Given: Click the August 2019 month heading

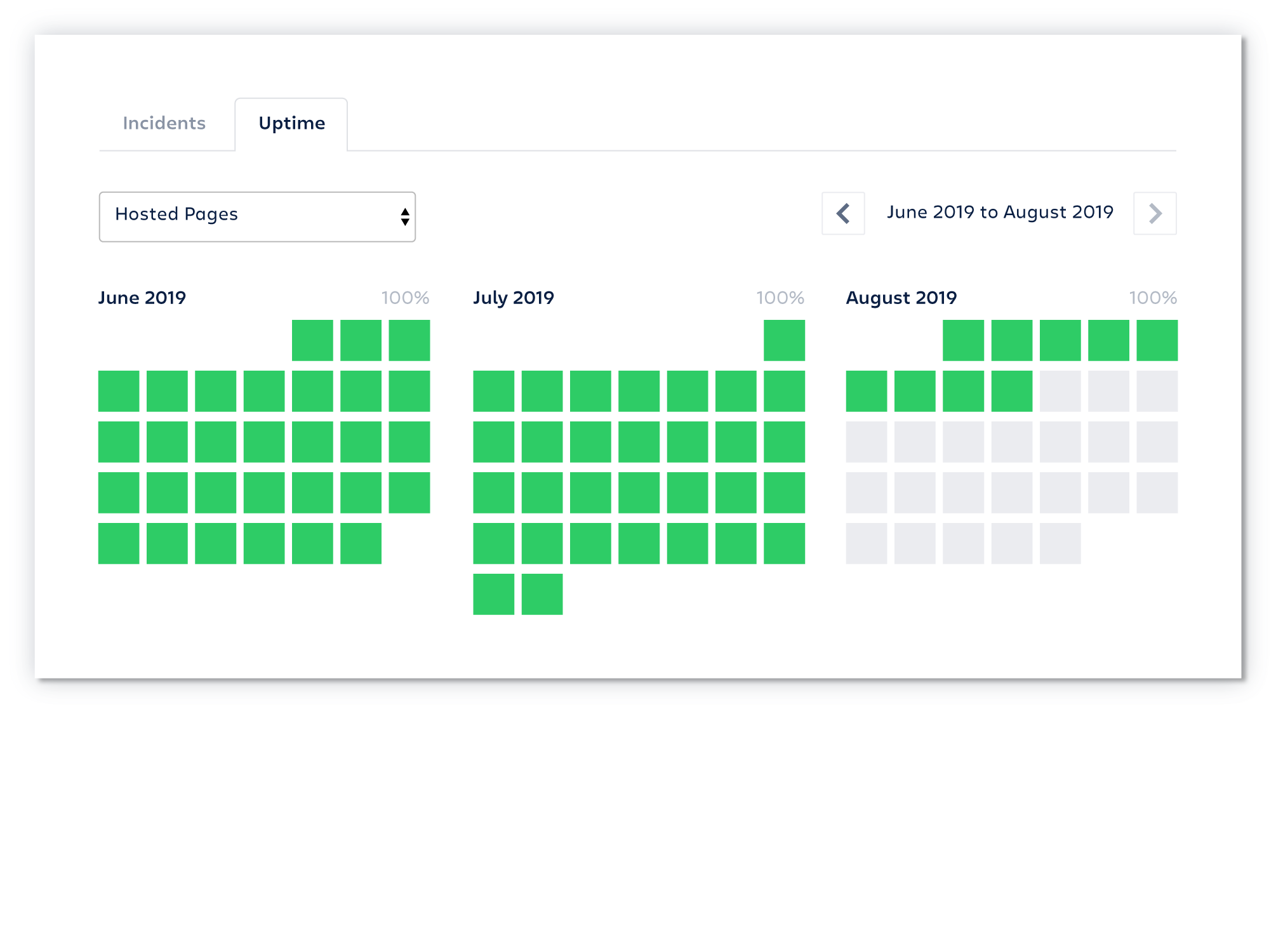Looking at the screenshot, I should tap(901, 298).
